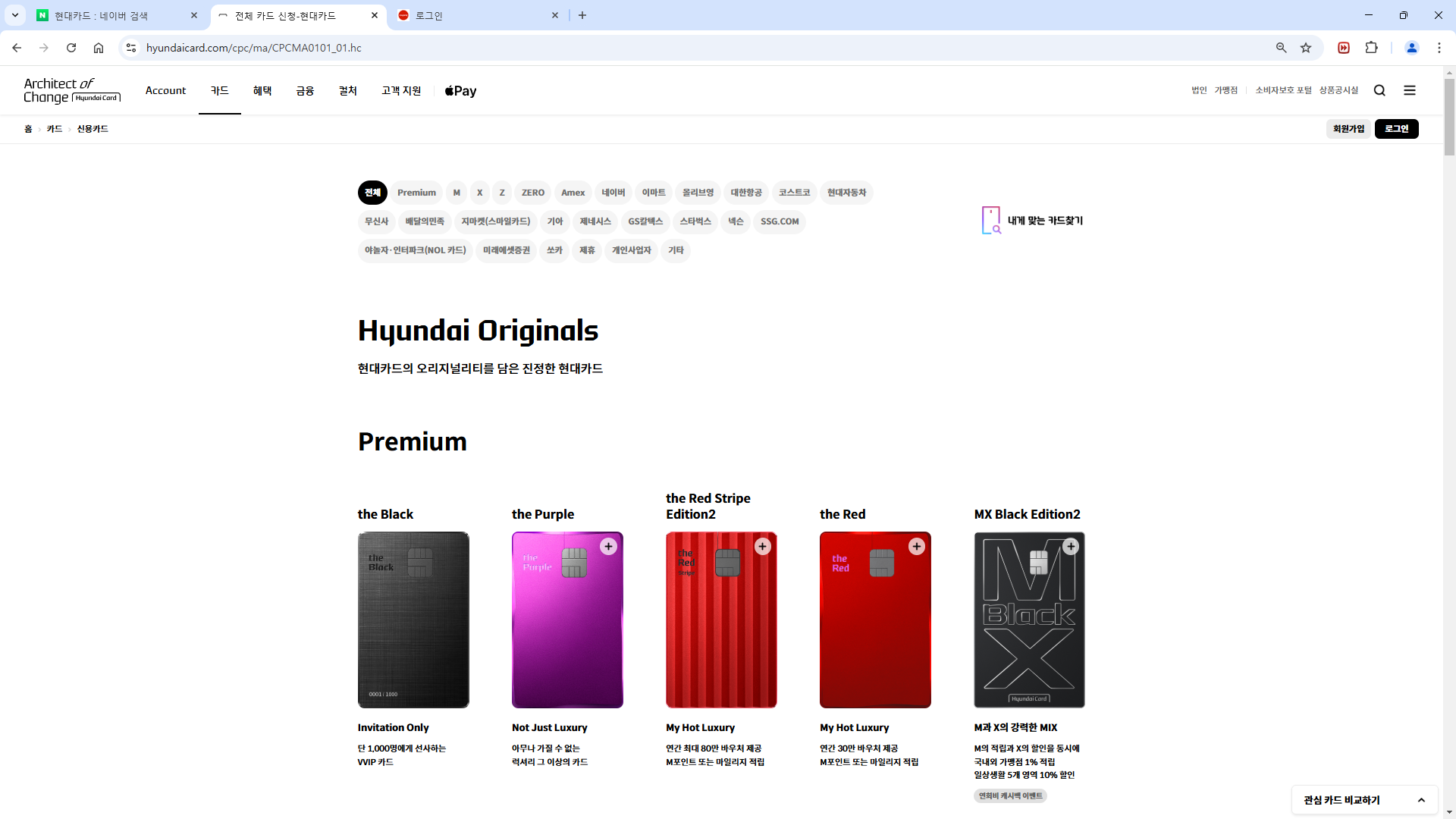Filter cards by 개인사업자

tap(632, 250)
